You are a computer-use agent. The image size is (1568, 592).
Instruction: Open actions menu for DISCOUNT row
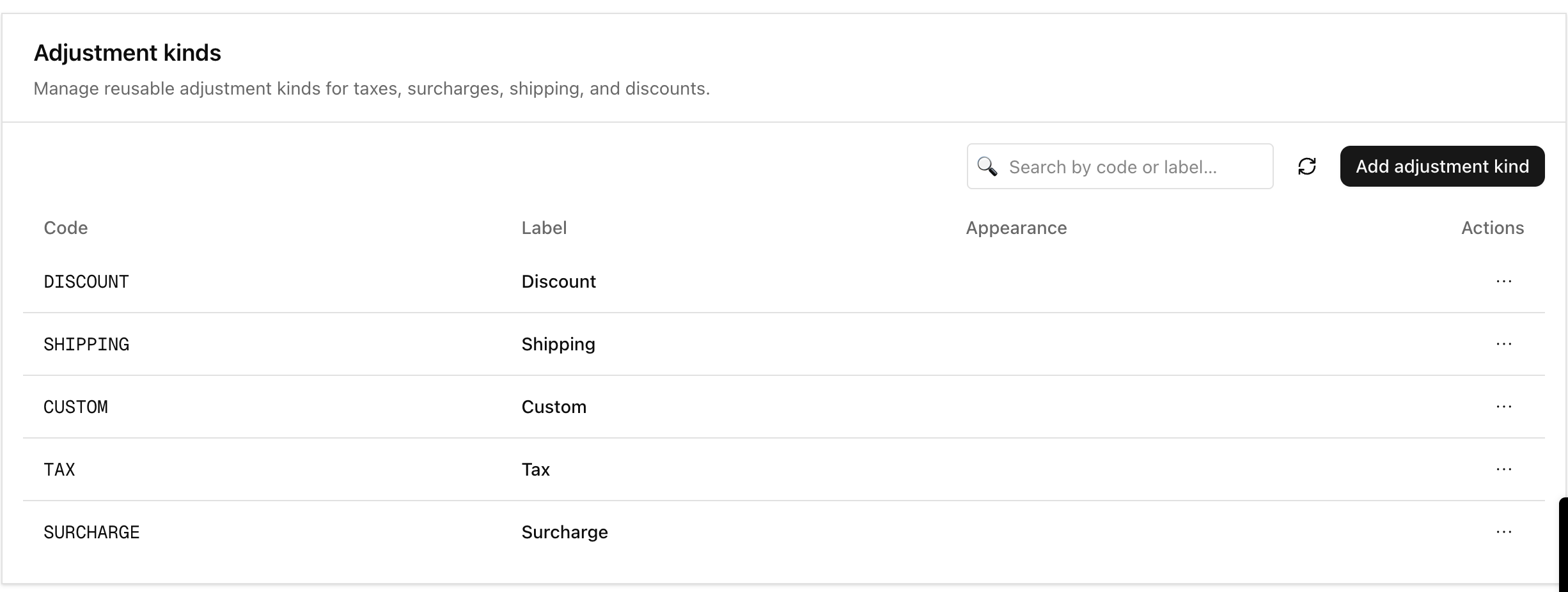pyautogui.click(x=1503, y=281)
